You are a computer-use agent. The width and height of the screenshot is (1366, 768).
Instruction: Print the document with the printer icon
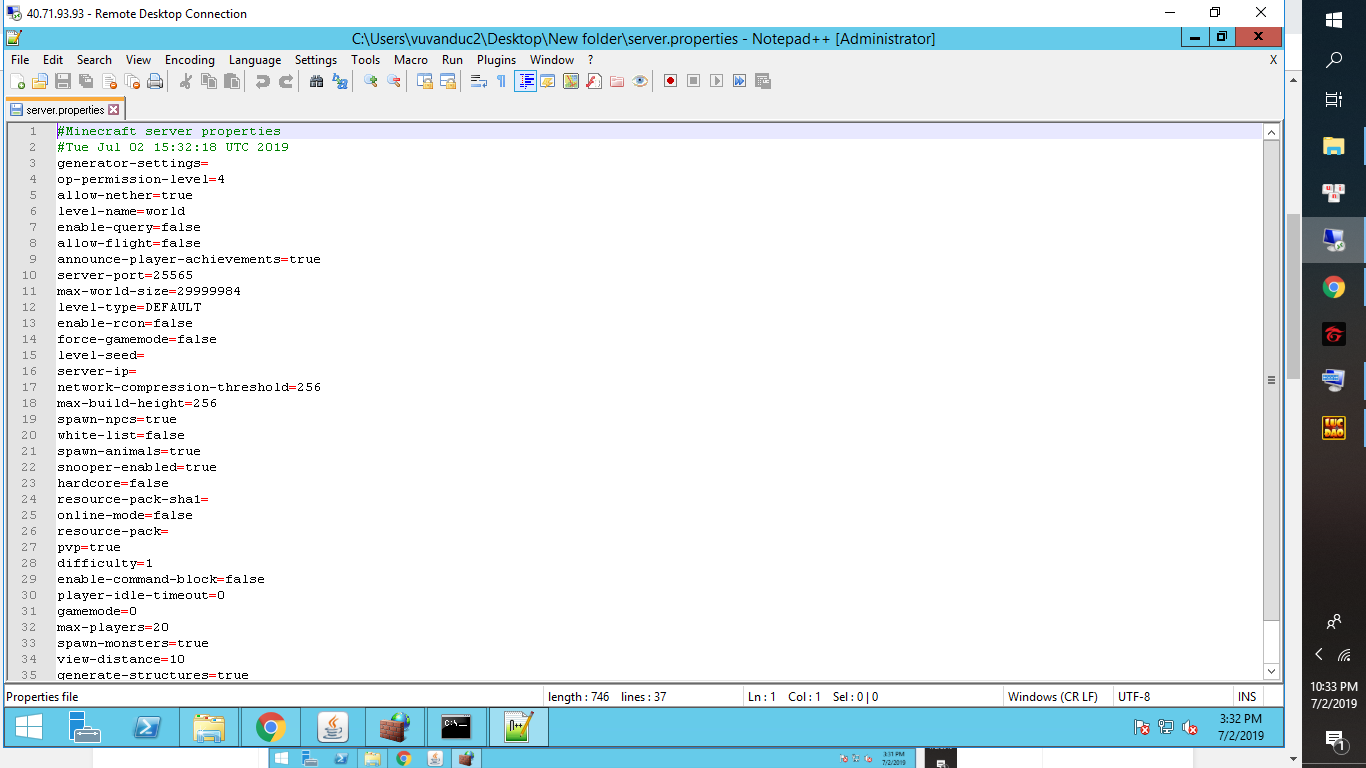(x=155, y=81)
